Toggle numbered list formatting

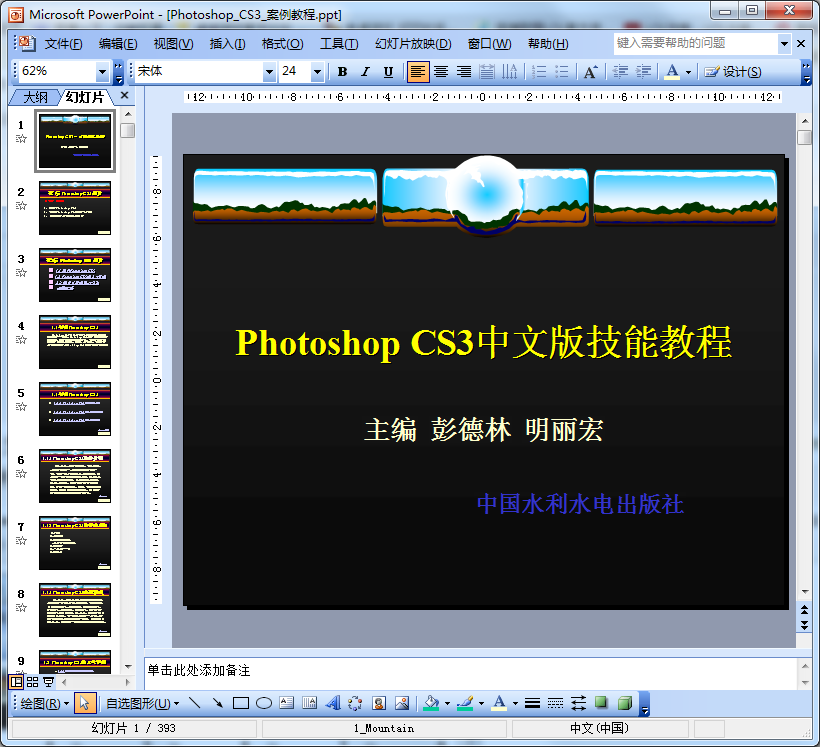pyautogui.click(x=539, y=72)
